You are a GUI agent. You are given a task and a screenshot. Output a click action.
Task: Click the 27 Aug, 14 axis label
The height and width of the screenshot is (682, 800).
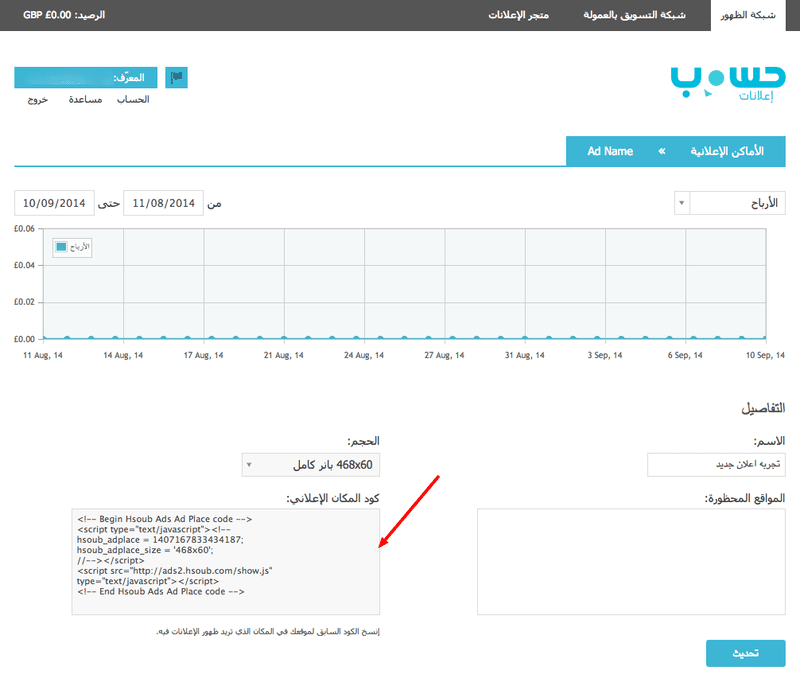[x=444, y=355]
